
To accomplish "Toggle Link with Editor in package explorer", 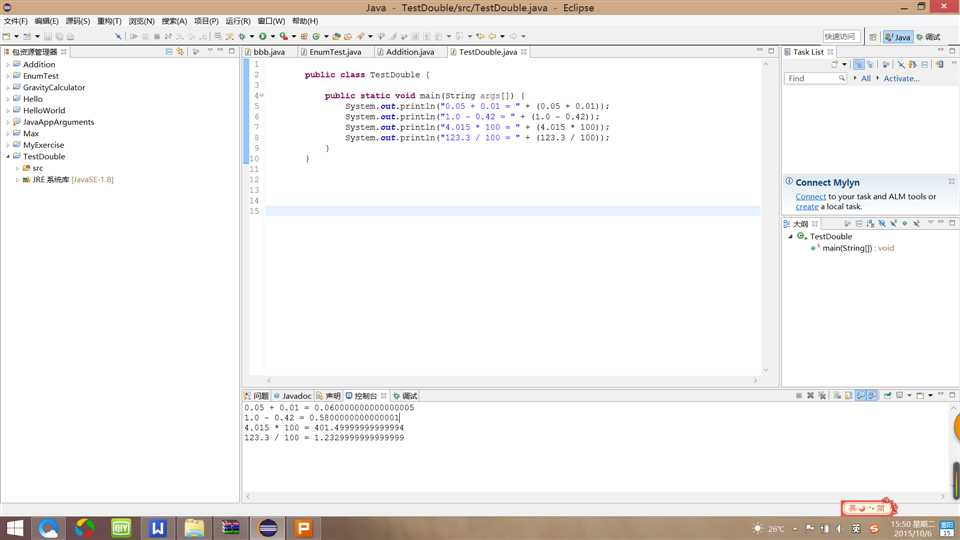I will coord(180,51).
